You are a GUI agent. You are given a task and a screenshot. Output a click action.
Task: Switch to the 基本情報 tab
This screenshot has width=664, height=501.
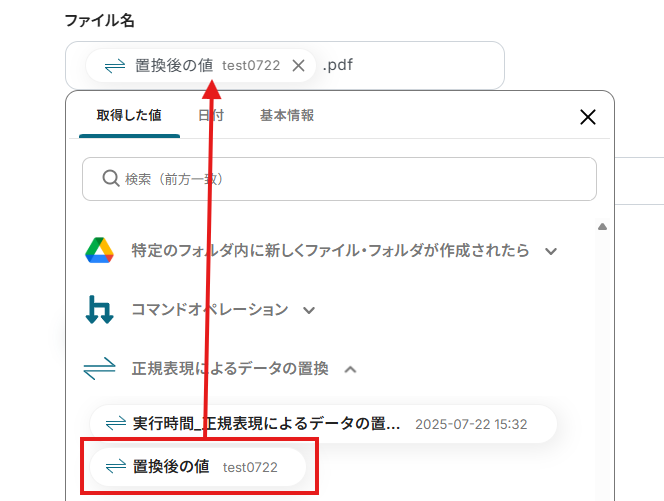[287, 116]
